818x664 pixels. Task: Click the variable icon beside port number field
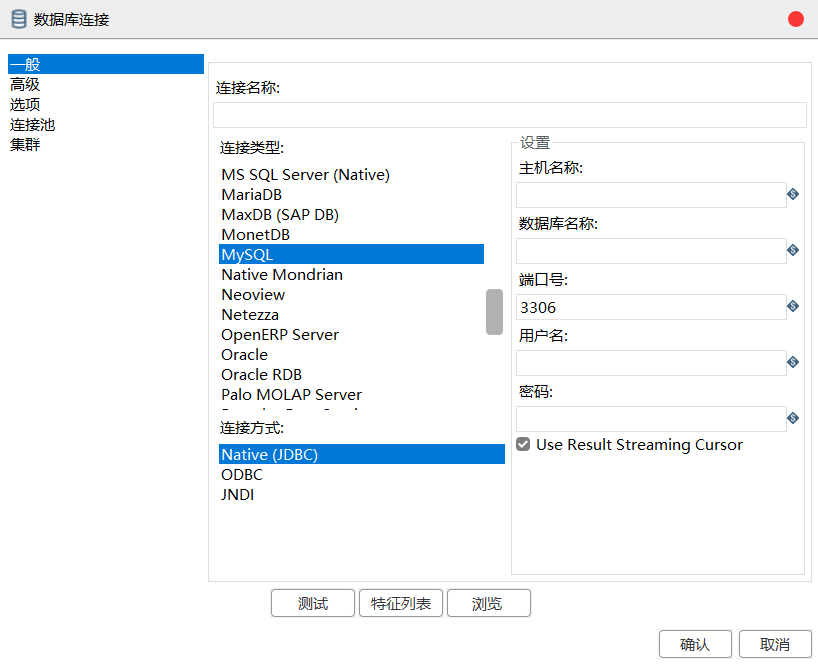[793, 306]
